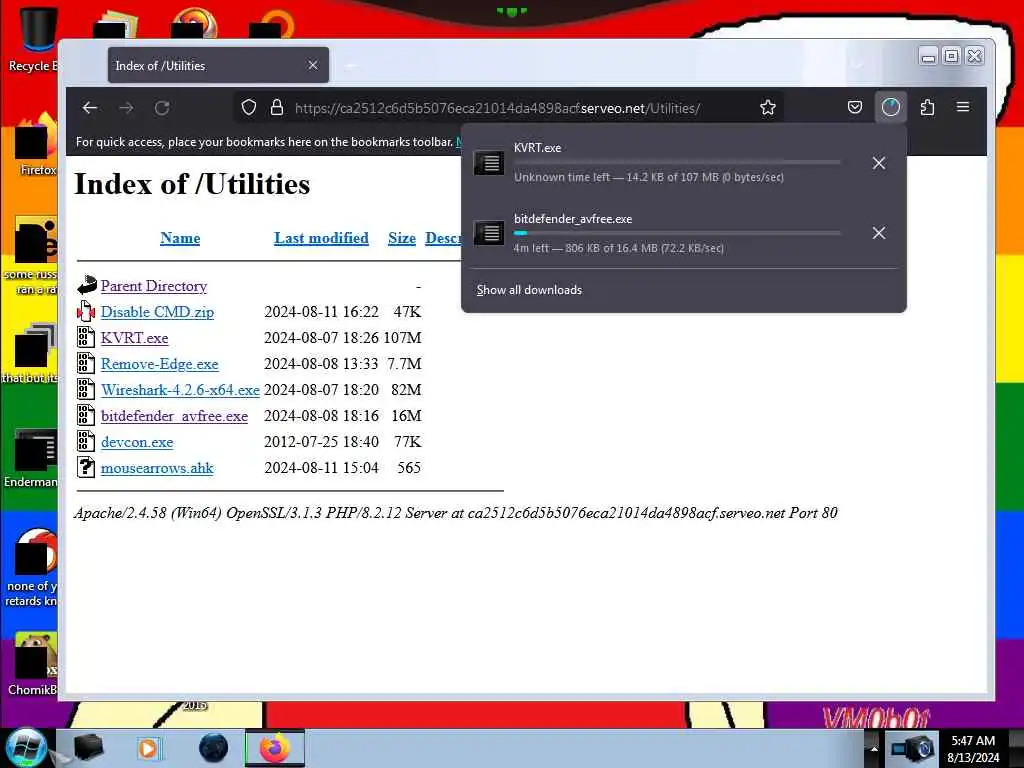
Task: Sort listing by Name column
Action: 180,238
